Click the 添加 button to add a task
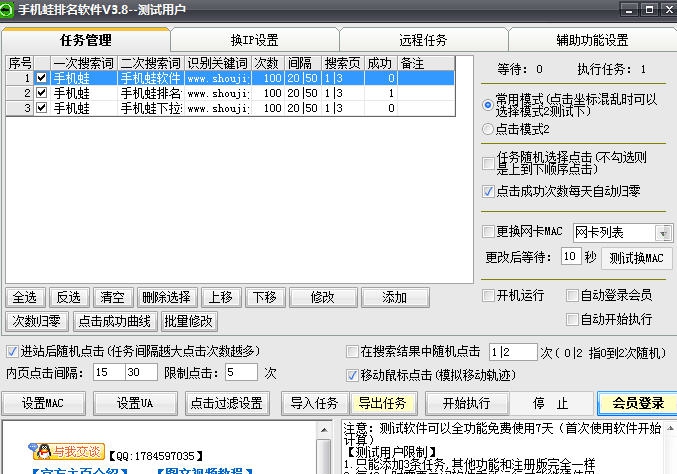Screen dimensions: 677x474 click(x=395, y=297)
